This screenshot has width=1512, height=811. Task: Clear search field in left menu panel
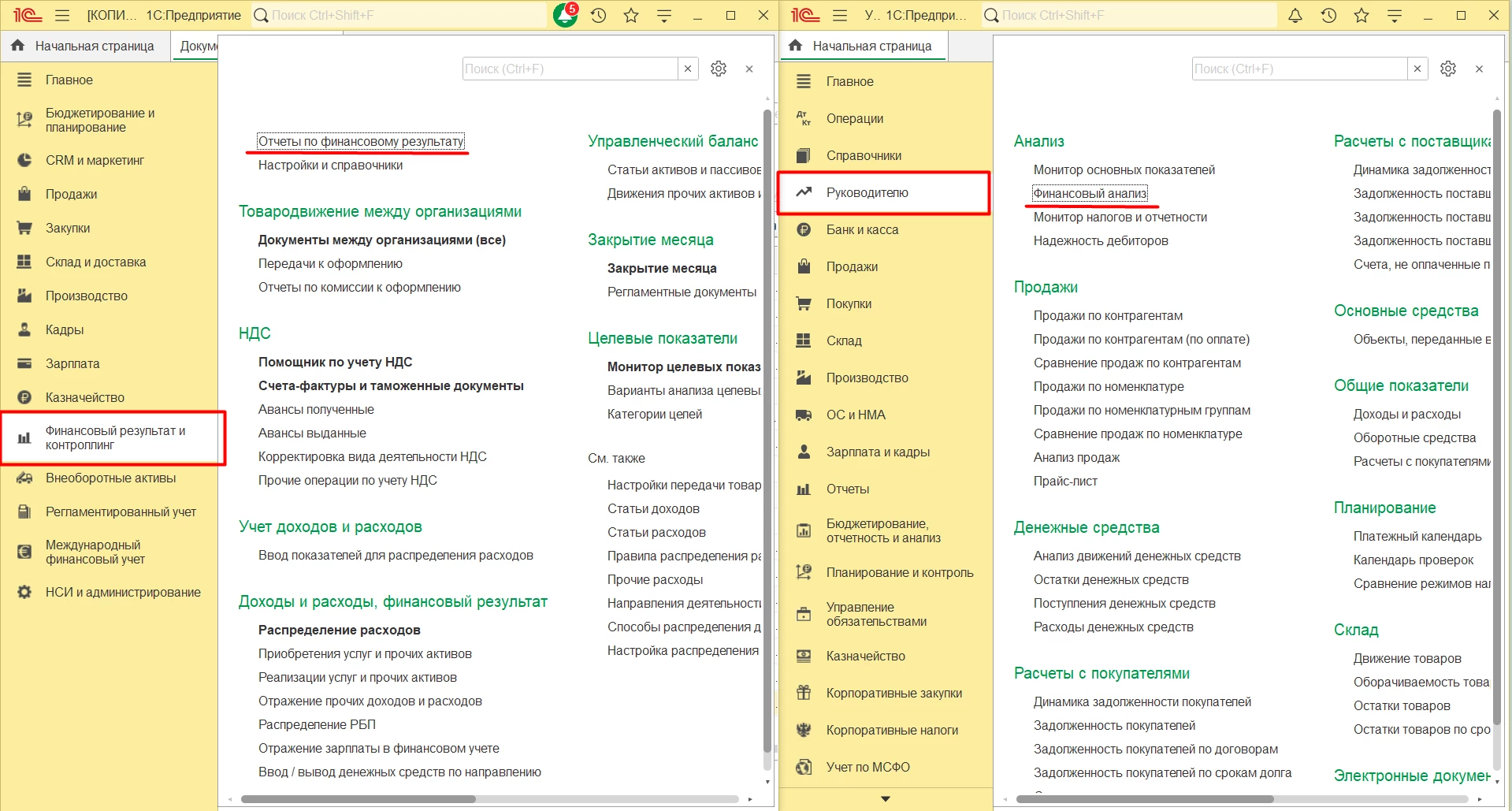(x=688, y=69)
